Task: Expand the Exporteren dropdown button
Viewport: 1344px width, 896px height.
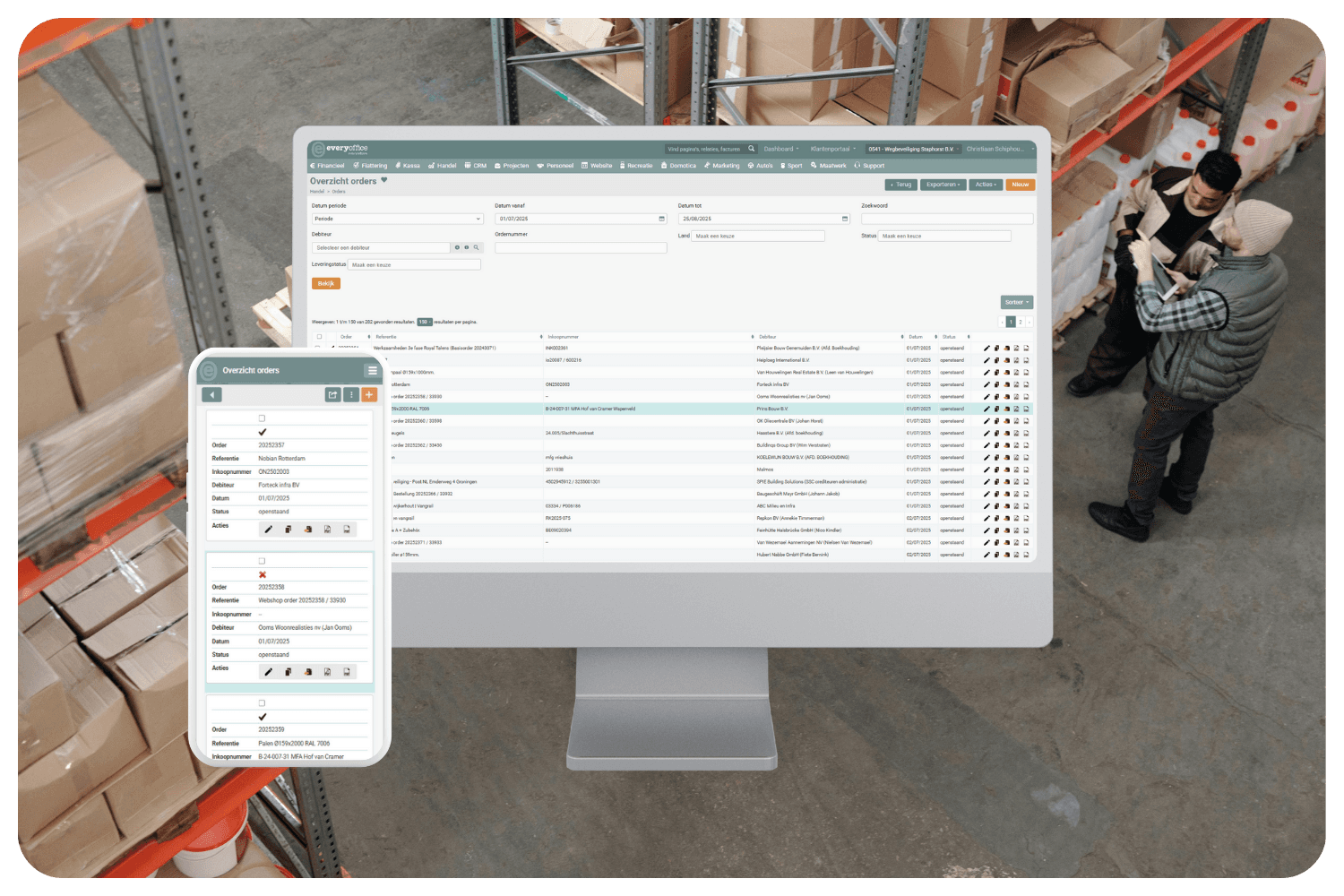Action: 943,185
